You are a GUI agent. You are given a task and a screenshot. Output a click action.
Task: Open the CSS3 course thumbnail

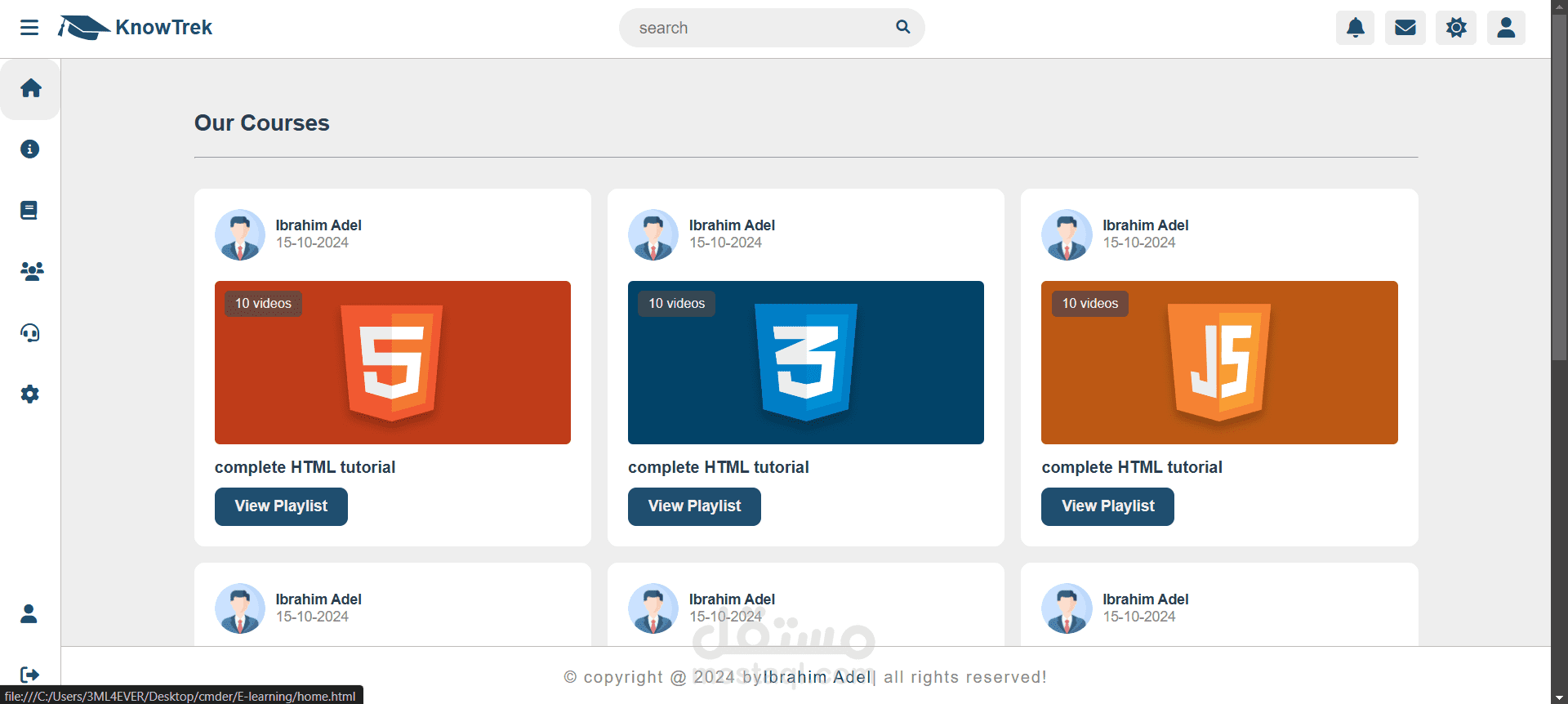pos(806,363)
